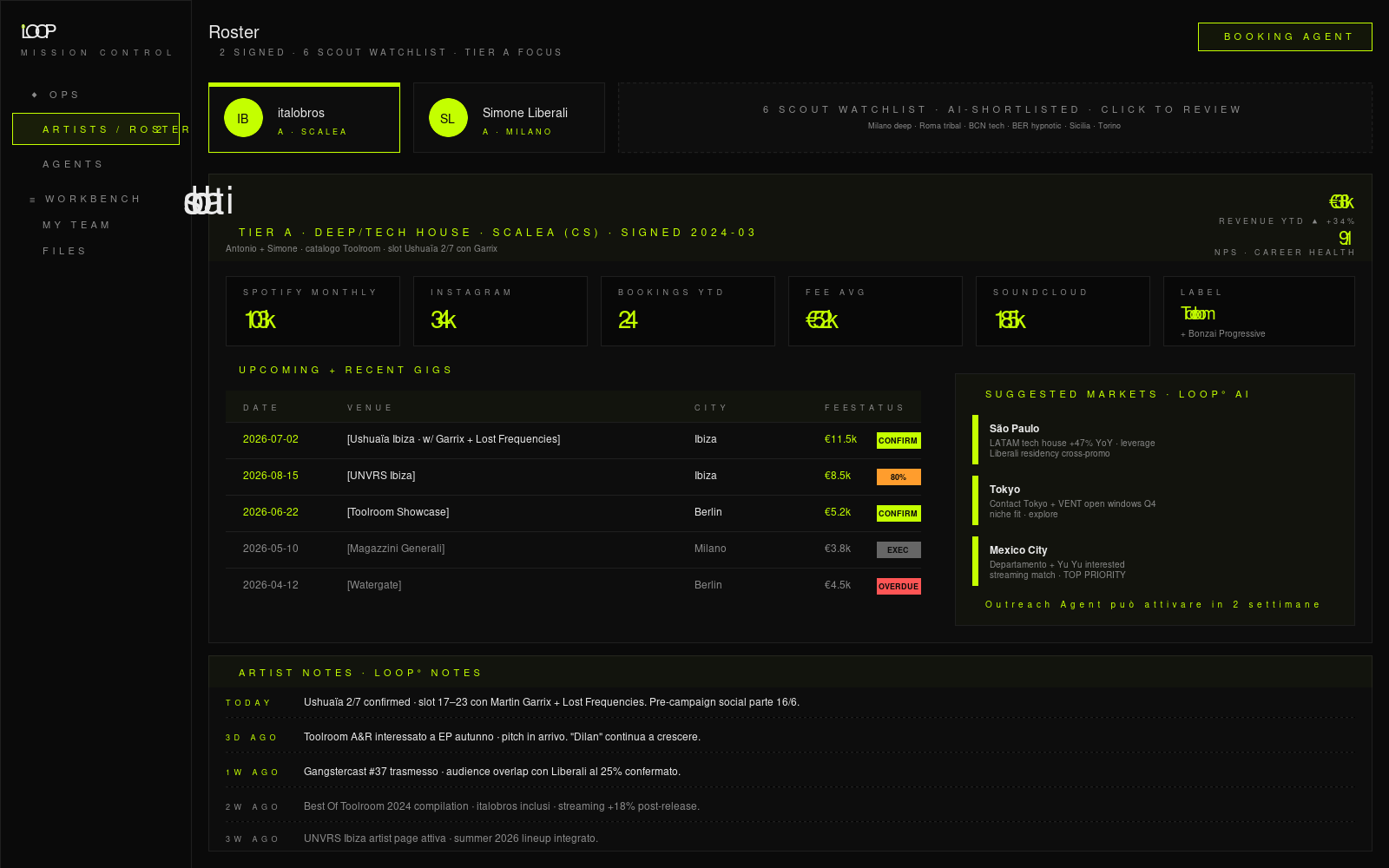Image resolution: width=1389 pixels, height=868 pixels.
Task: Click the Revenue YTD +34% label
Action: (x=1287, y=221)
